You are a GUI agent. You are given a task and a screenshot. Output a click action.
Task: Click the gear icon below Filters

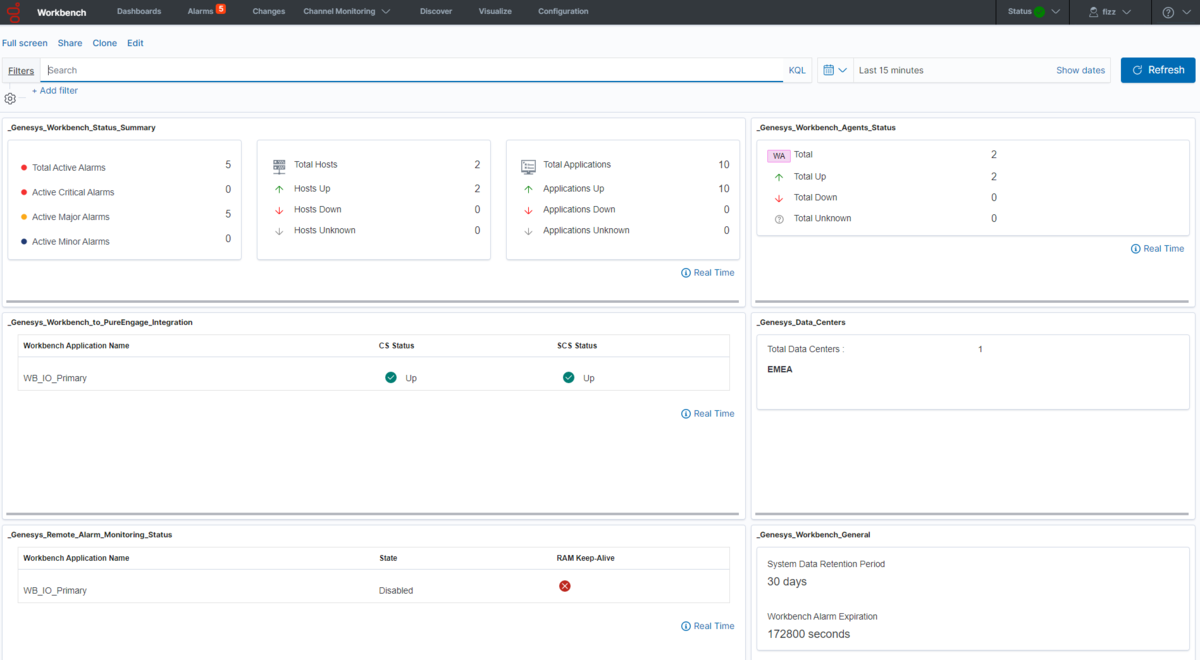coord(10,98)
